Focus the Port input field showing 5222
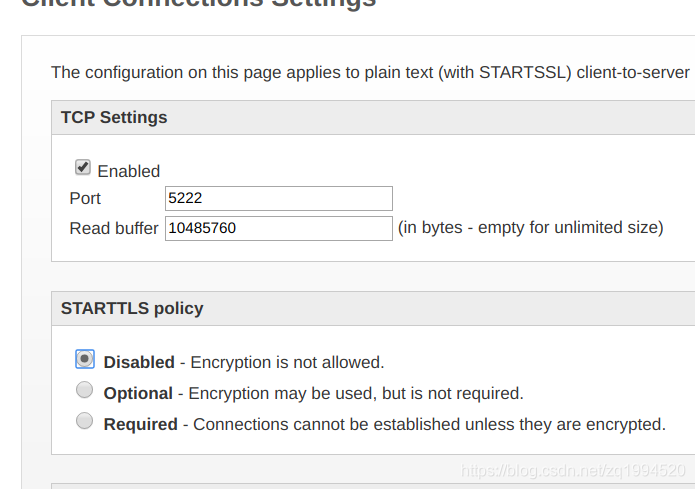 [x=279, y=198]
